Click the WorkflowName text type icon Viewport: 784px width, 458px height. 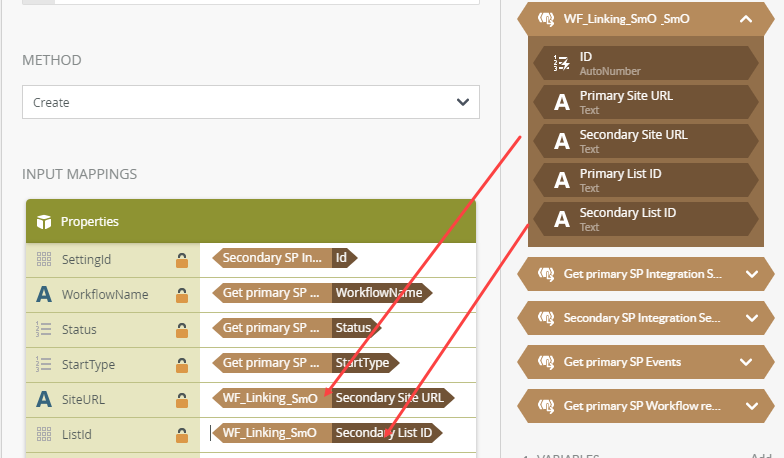tap(43, 294)
